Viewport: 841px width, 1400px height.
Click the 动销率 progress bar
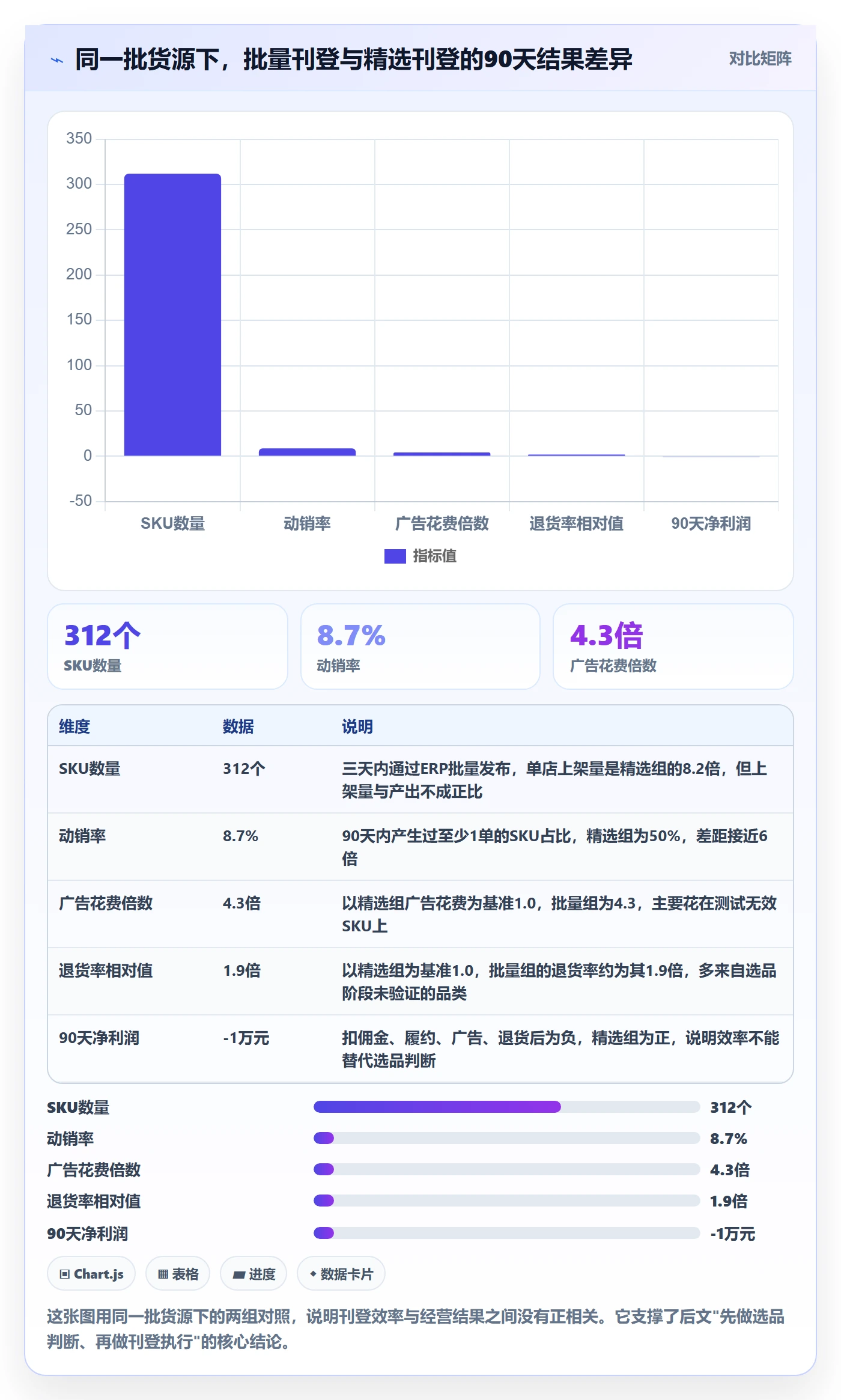tap(506, 1138)
